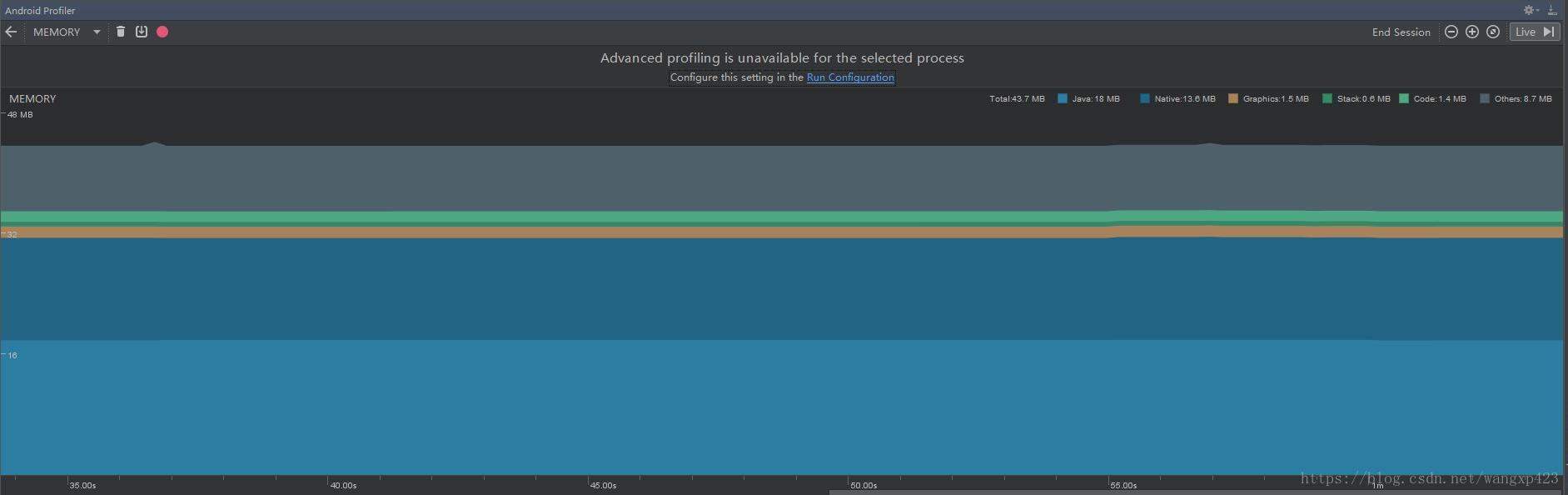Select the 40.00s timeline marker

343,485
